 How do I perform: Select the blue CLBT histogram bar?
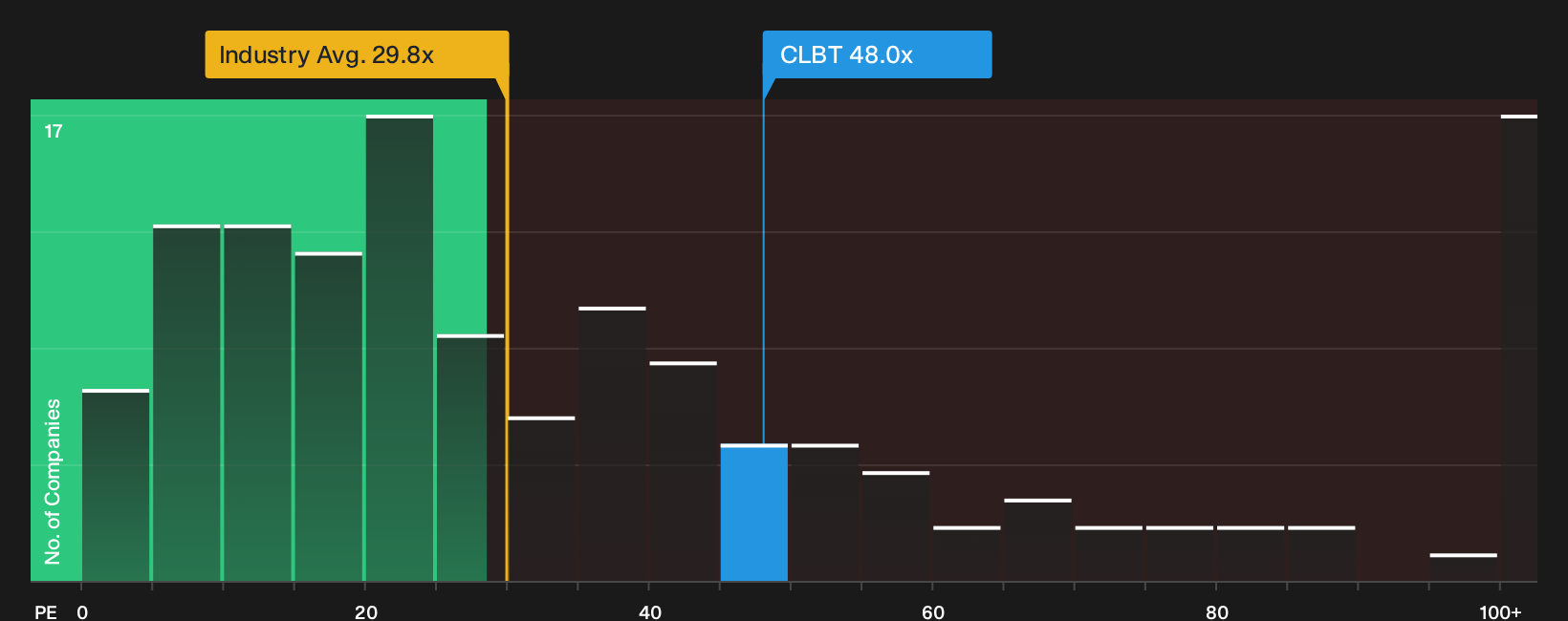[753, 513]
